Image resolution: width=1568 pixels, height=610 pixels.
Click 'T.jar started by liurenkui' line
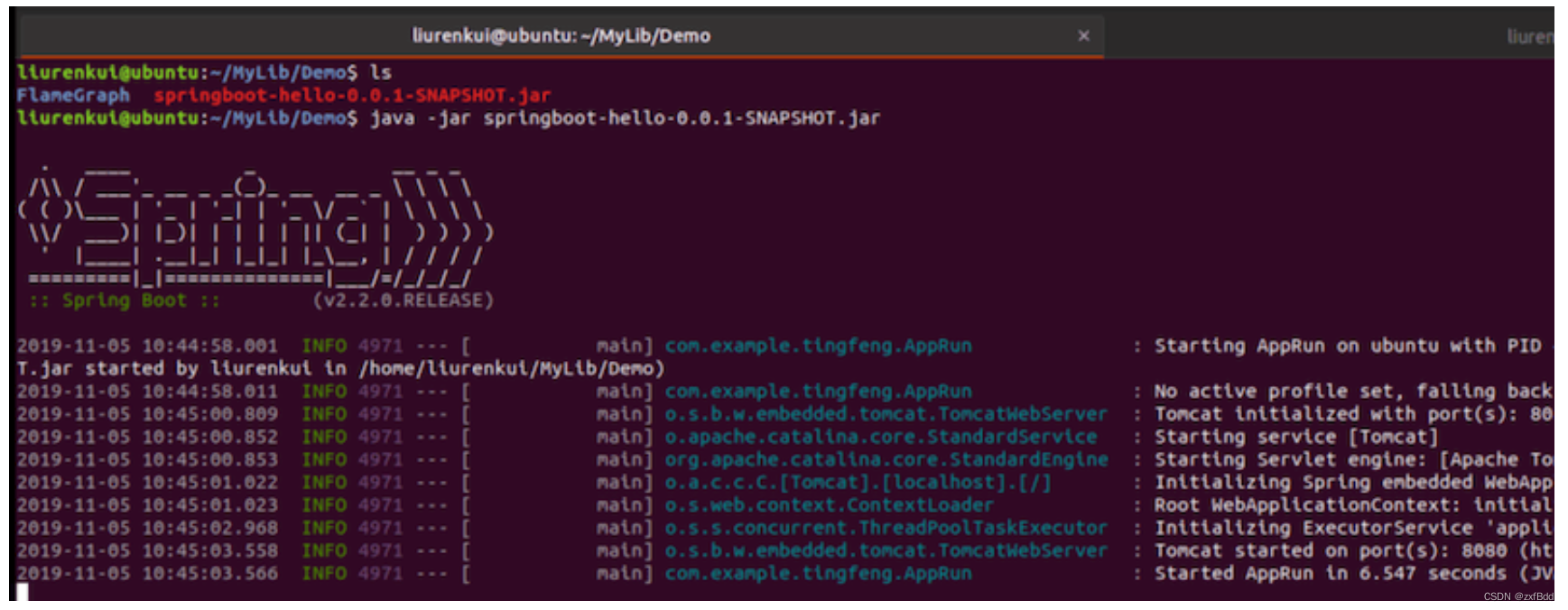coord(340,368)
